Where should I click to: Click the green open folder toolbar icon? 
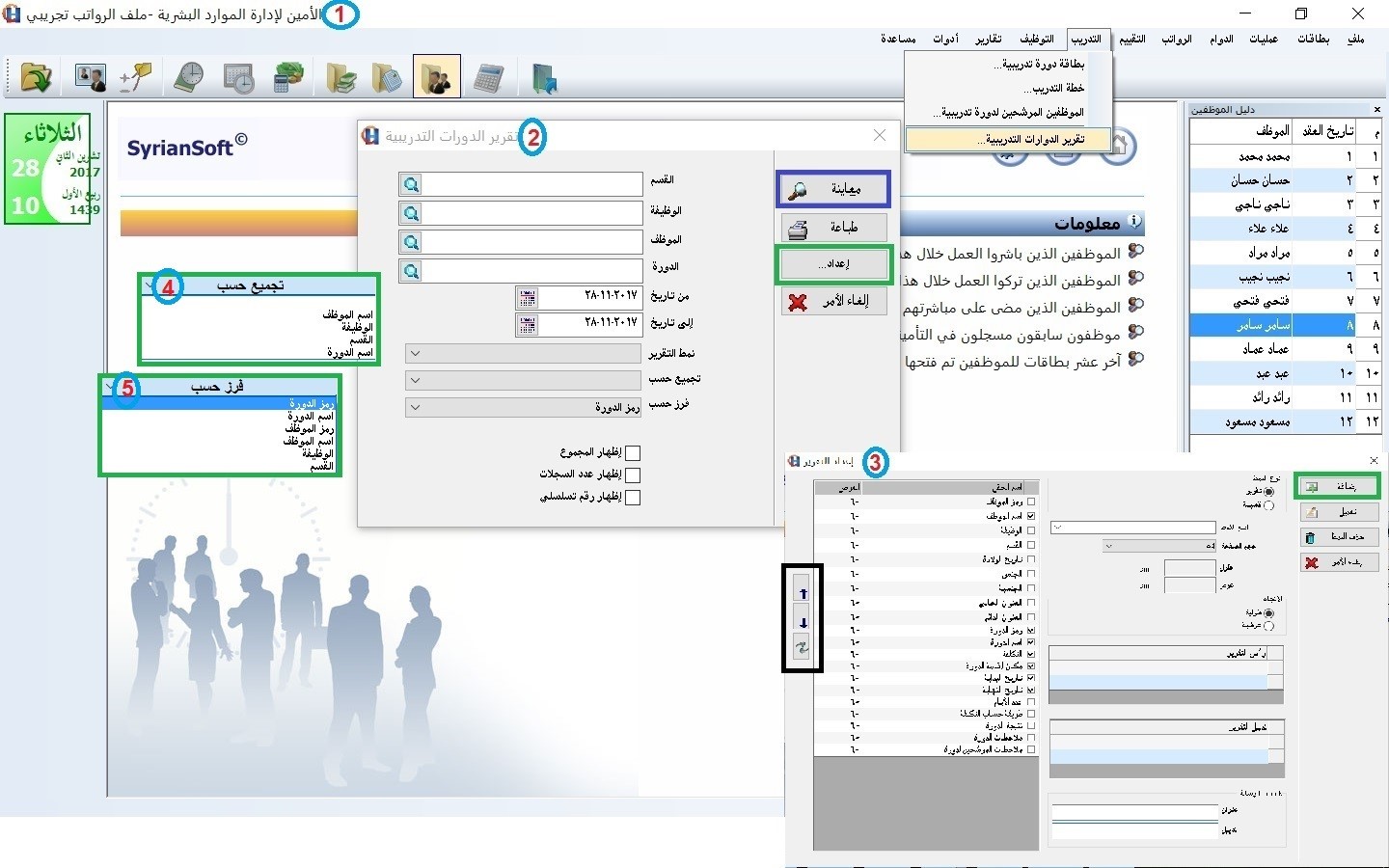pos(36,77)
